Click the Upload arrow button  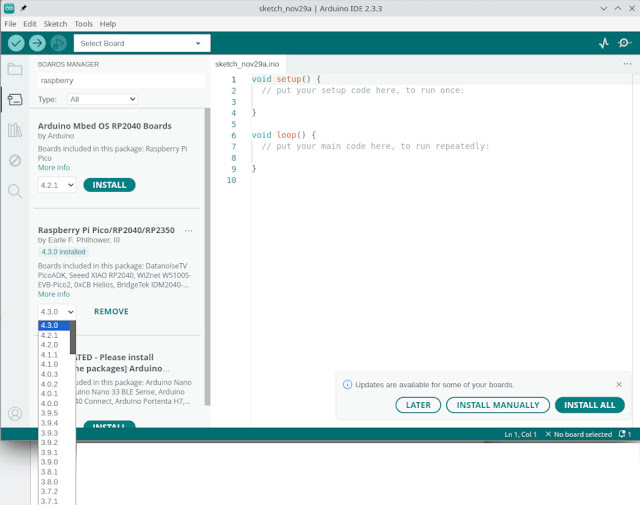click(37, 43)
